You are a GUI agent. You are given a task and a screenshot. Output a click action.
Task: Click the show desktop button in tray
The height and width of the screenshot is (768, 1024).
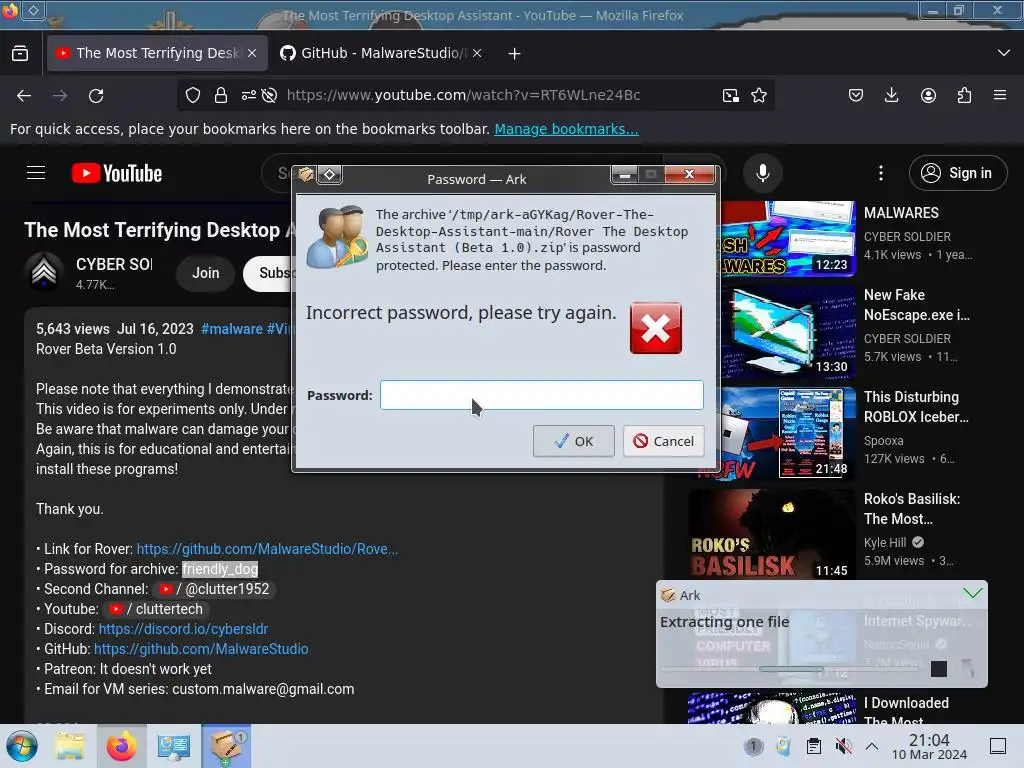click(x=998, y=746)
